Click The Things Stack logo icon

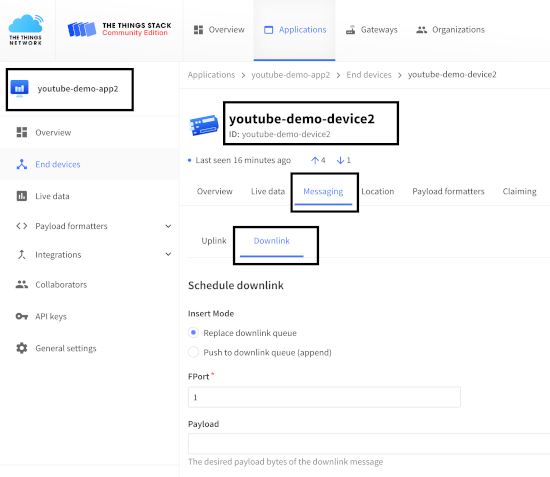[82, 29]
